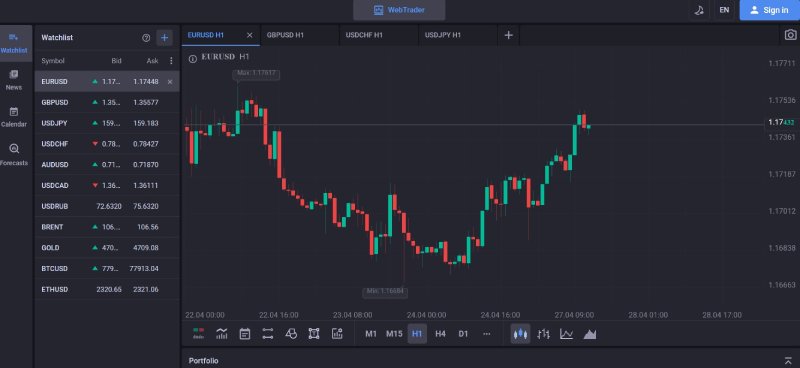The image size is (800, 368).
Task: Set timeframe to M1
Action: click(371, 334)
